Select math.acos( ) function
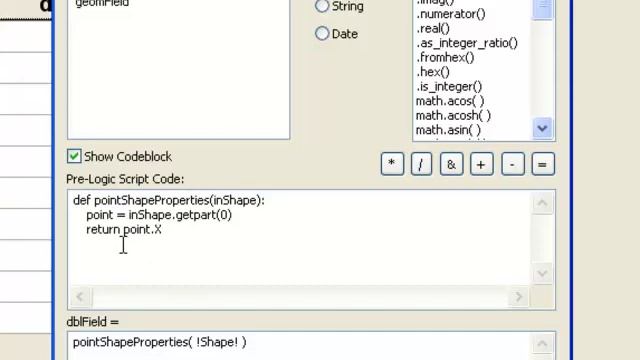Viewport: 640px width, 360px height. pyautogui.click(x=450, y=101)
